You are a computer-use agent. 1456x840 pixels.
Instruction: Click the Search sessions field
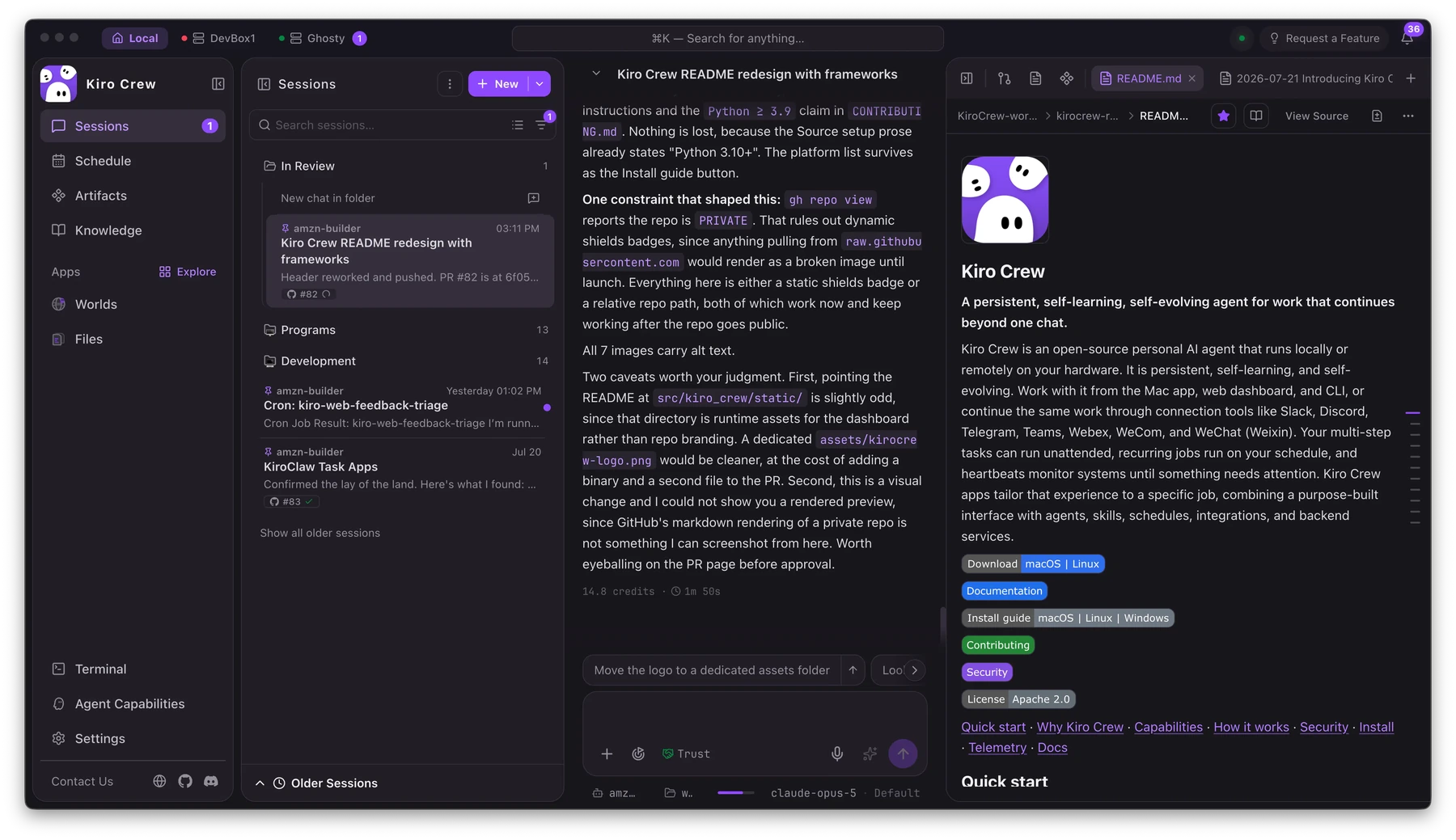(388, 125)
